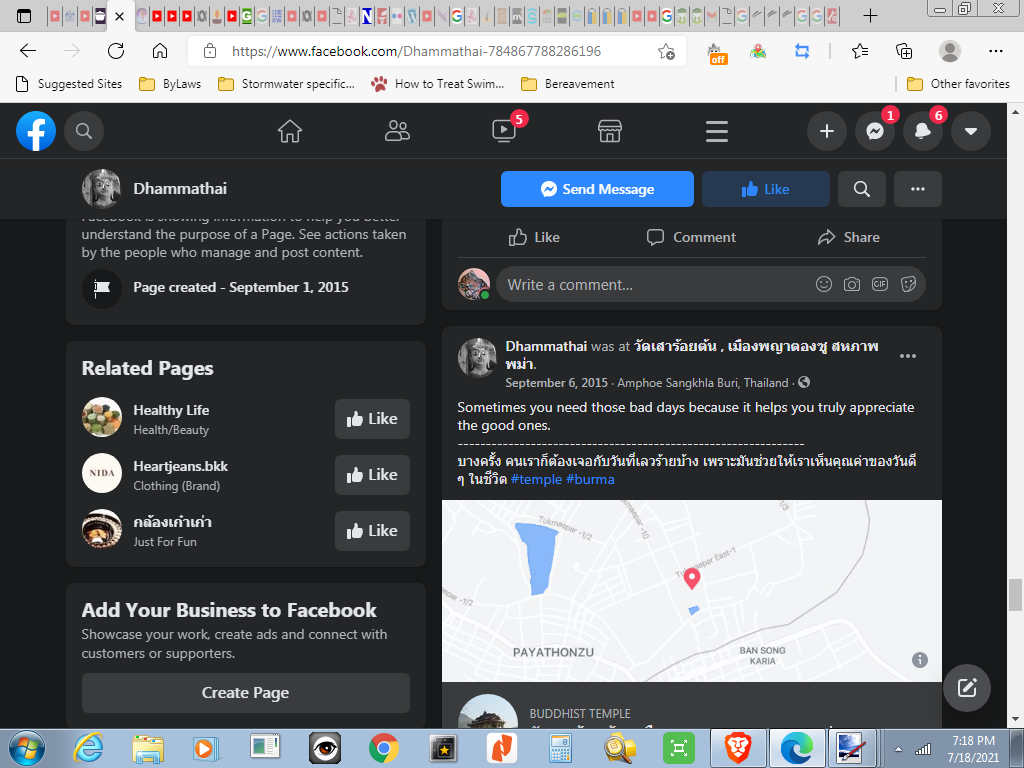The width and height of the screenshot is (1024, 768).
Task: Open post options for September 6 post
Action: point(908,356)
